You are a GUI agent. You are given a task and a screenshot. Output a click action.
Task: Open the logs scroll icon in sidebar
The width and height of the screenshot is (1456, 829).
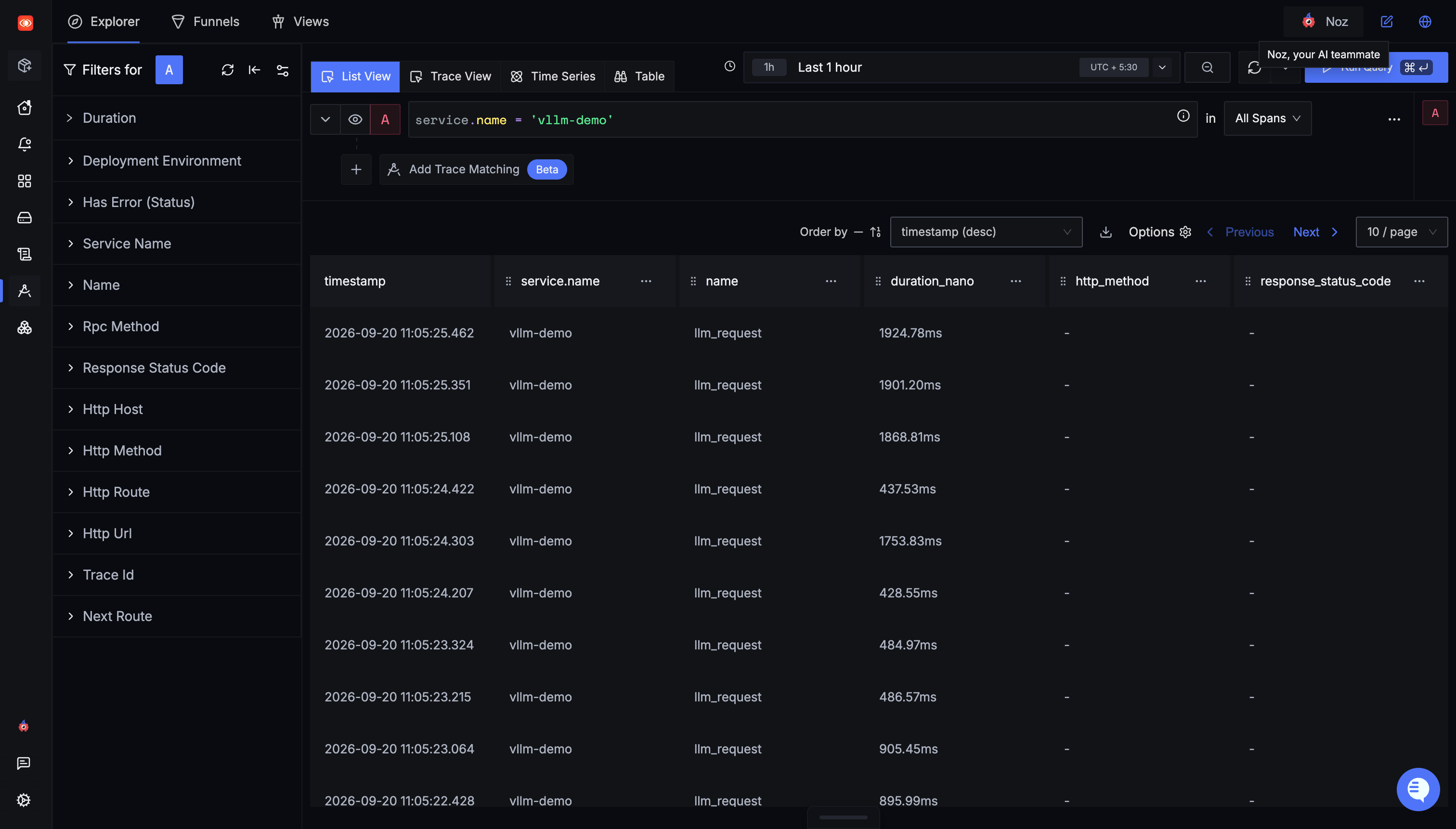[x=25, y=254]
